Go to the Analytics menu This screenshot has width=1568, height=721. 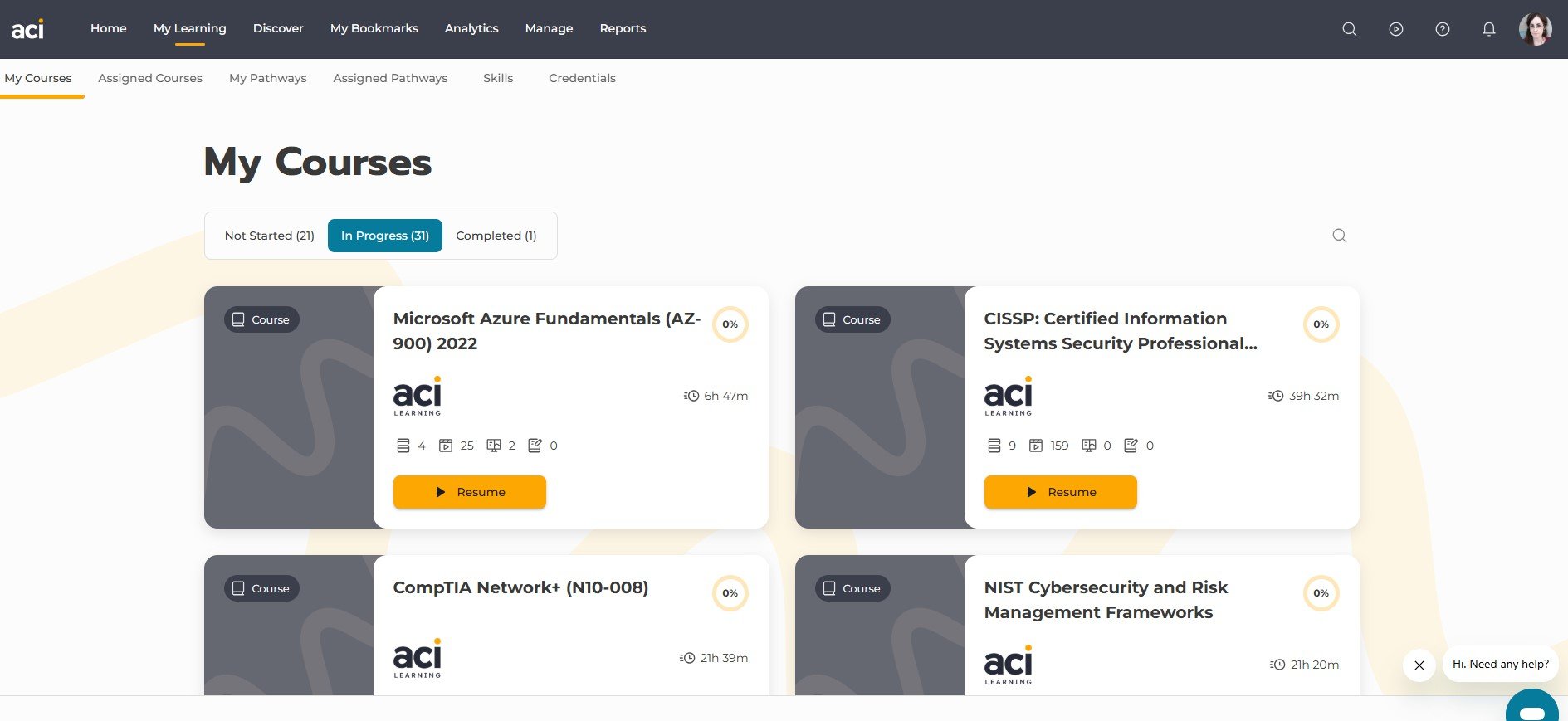[x=471, y=28]
